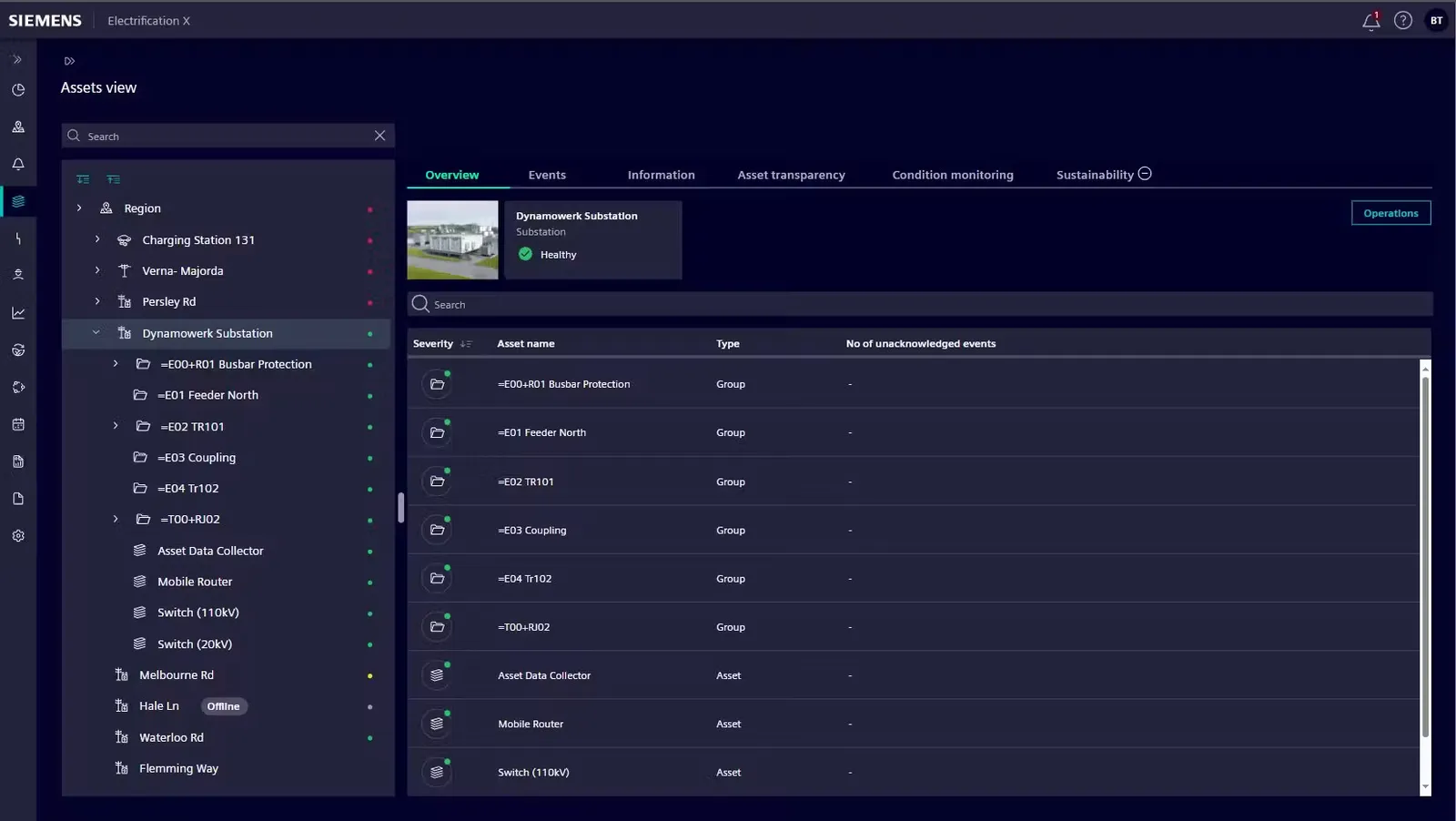This screenshot has width=1456, height=821.
Task: Expand the left navigation sidebar chevrons
Action: pyautogui.click(x=17, y=60)
